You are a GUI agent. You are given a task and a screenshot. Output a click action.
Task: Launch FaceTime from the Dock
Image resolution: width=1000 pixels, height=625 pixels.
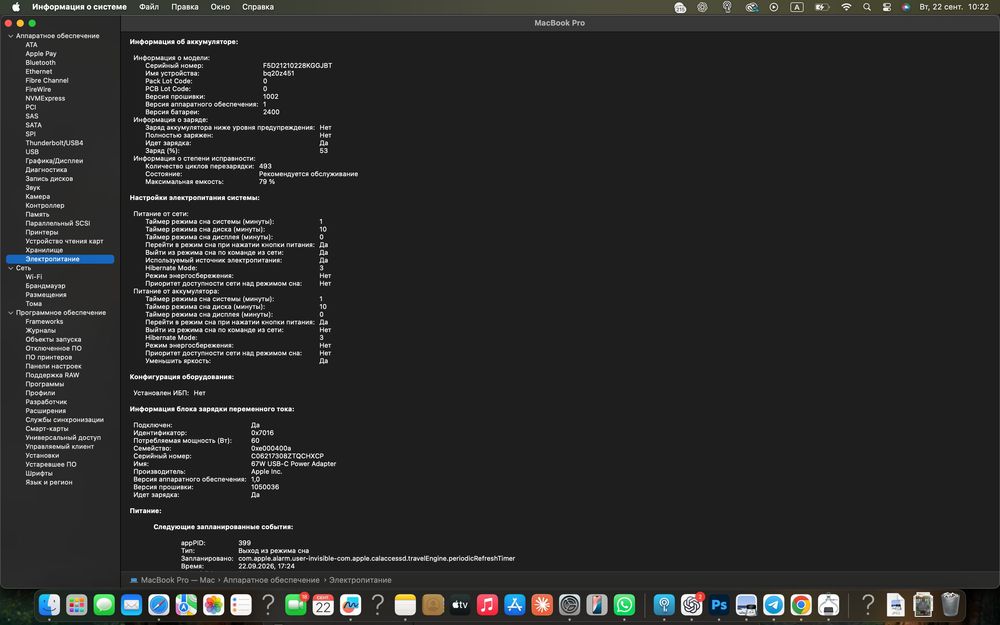tap(296, 605)
